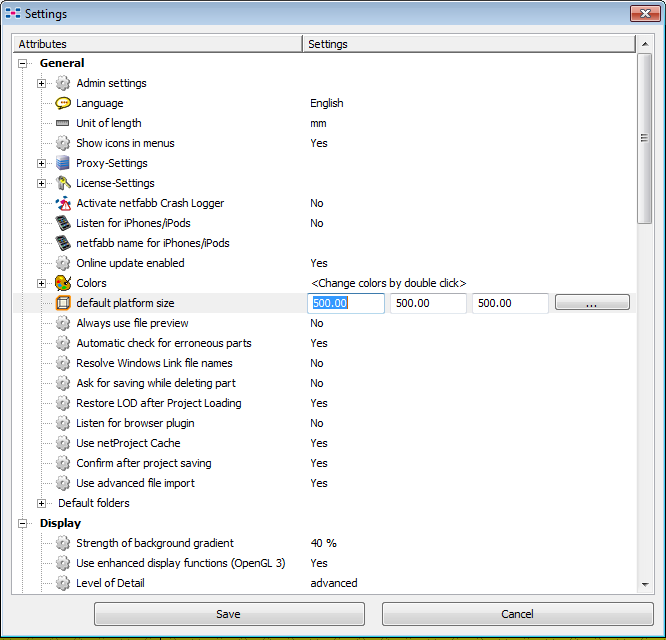Click the Cancel button
This screenshot has height=640, width=666.
pyautogui.click(x=517, y=614)
